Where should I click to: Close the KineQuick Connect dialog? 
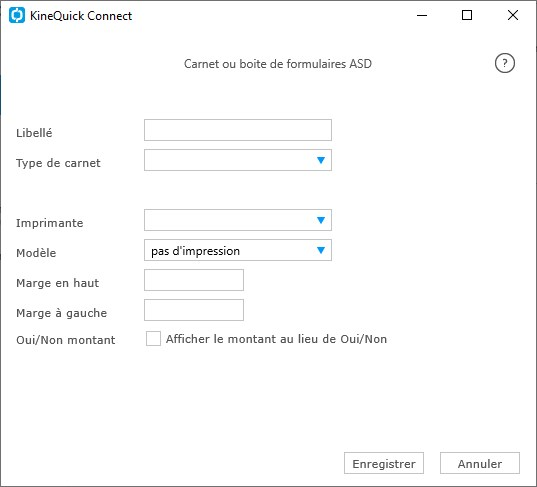click(x=513, y=15)
